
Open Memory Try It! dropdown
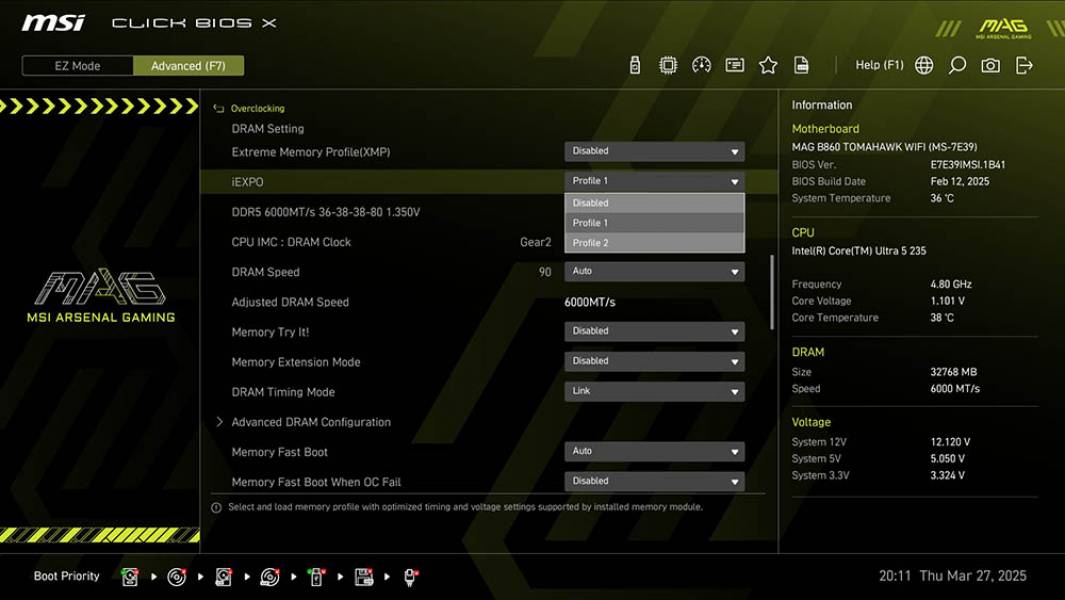click(x=654, y=332)
